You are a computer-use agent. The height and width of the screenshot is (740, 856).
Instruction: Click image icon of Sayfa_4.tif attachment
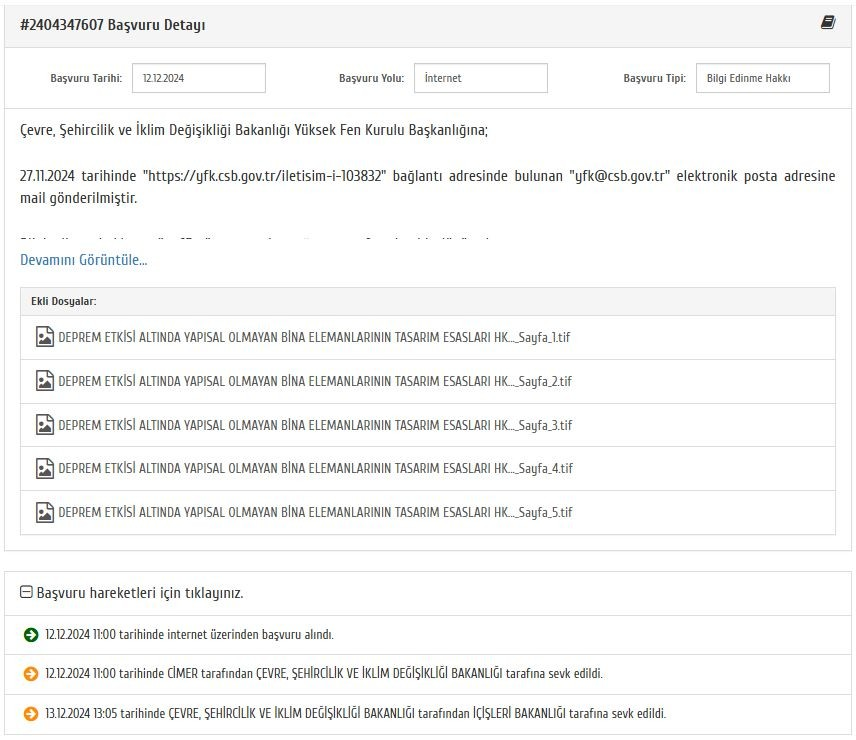pos(45,468)
